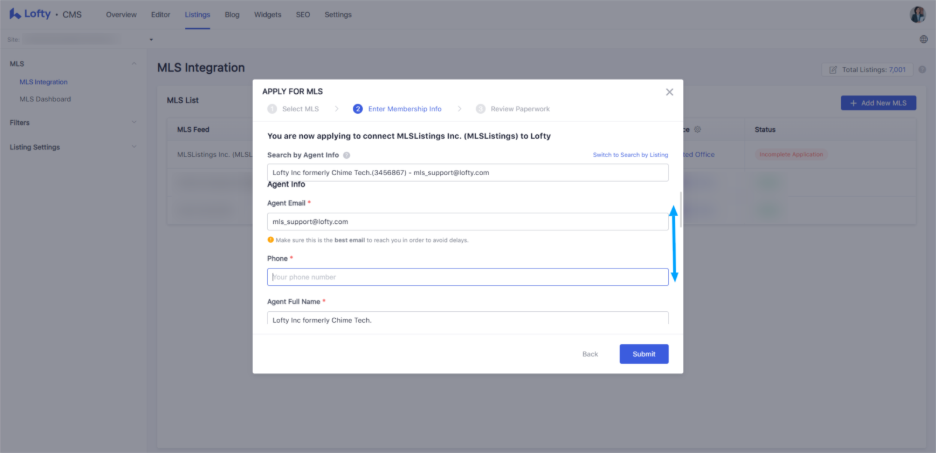
Task: Expand the Listing Settings sidebar section
Action: point(134,147)
